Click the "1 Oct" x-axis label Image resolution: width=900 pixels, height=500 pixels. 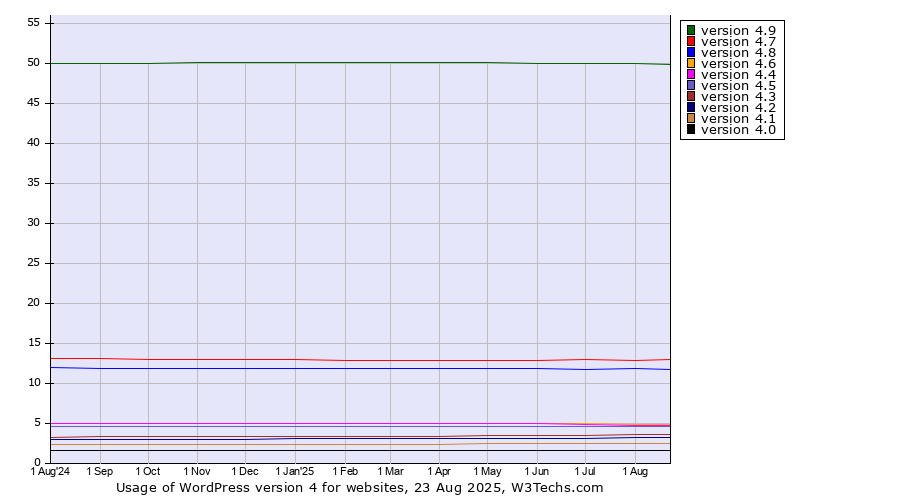tap(148, 471)
